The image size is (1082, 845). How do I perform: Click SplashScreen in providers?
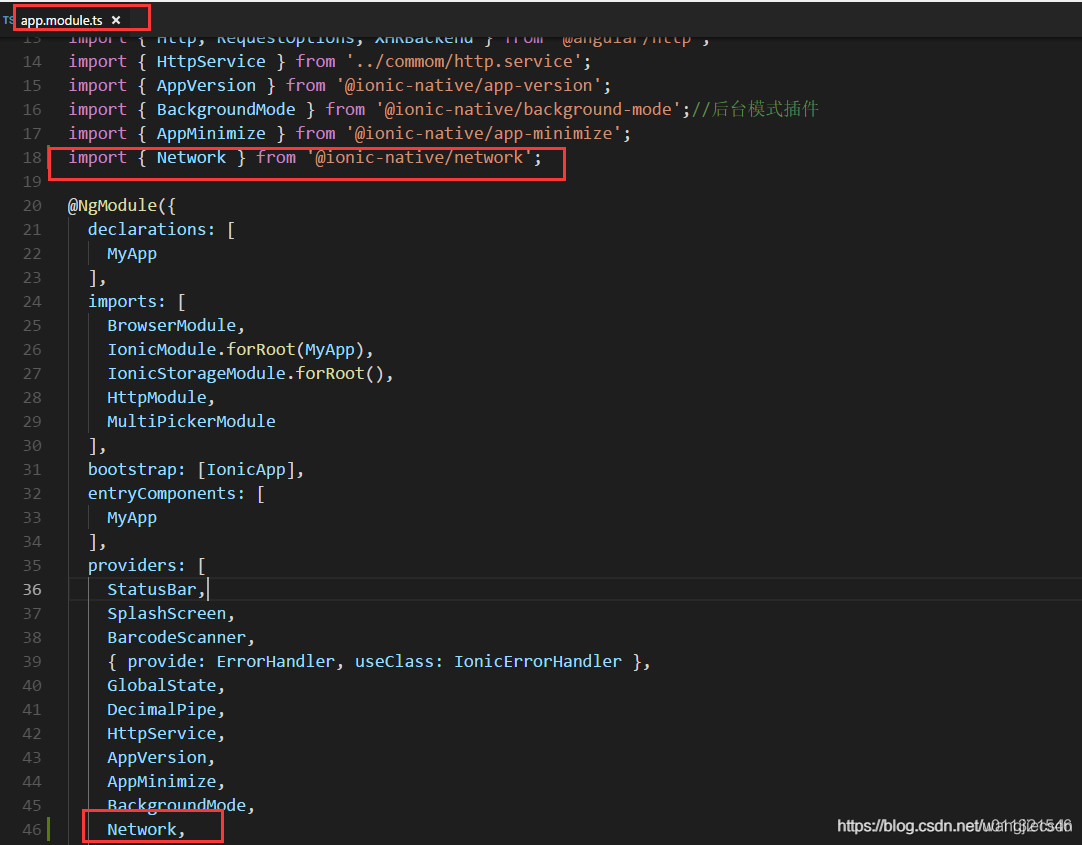tap(166, 614)
